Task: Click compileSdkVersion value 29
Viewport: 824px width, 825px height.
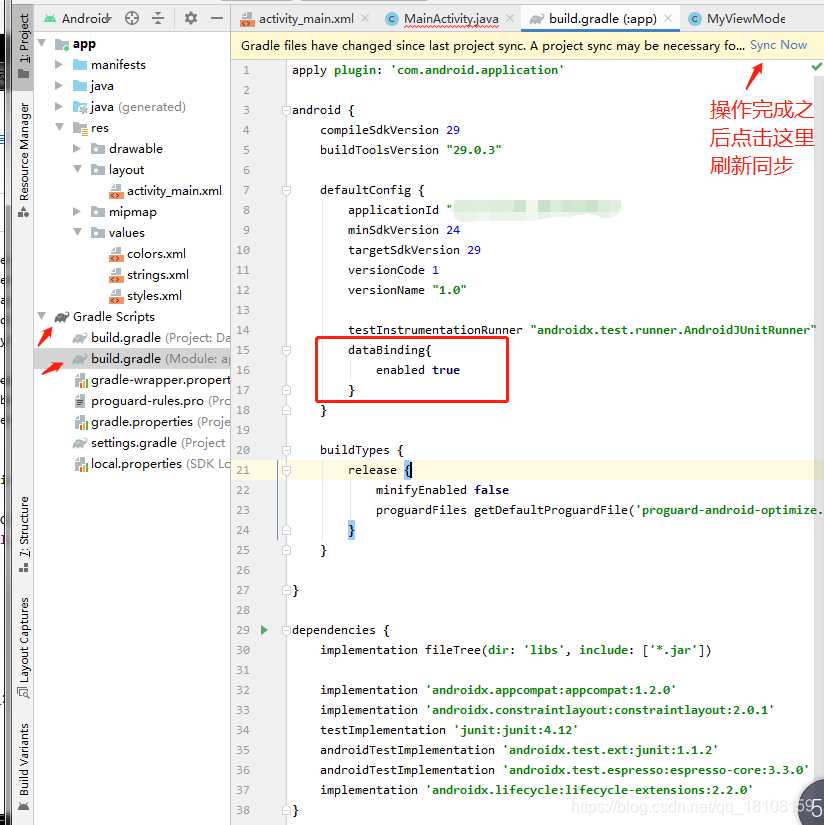Action: click(453, 130)
